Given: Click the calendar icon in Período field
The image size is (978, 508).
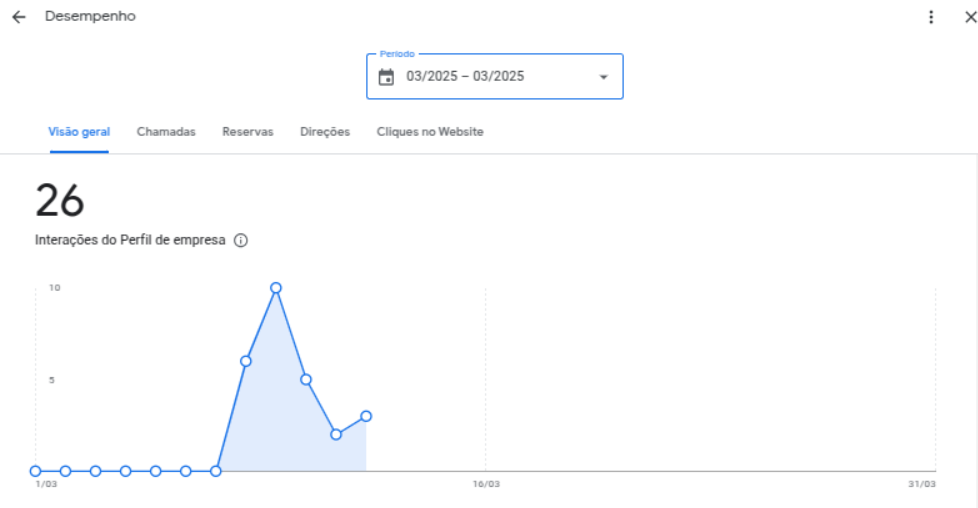Looking at the screenshot, I should coord(386,77).
